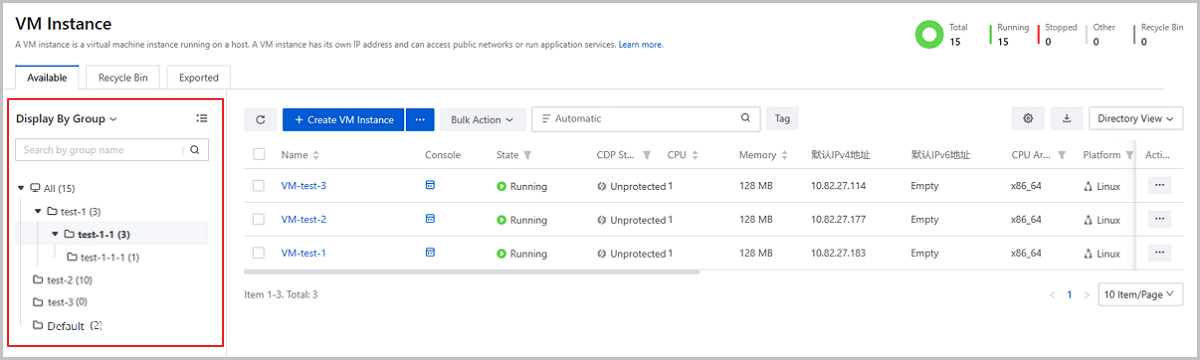This screenshot has width=1200, height=360.
Task: Tick the checkbox for VM-test-3
Action: pos(259,186)
